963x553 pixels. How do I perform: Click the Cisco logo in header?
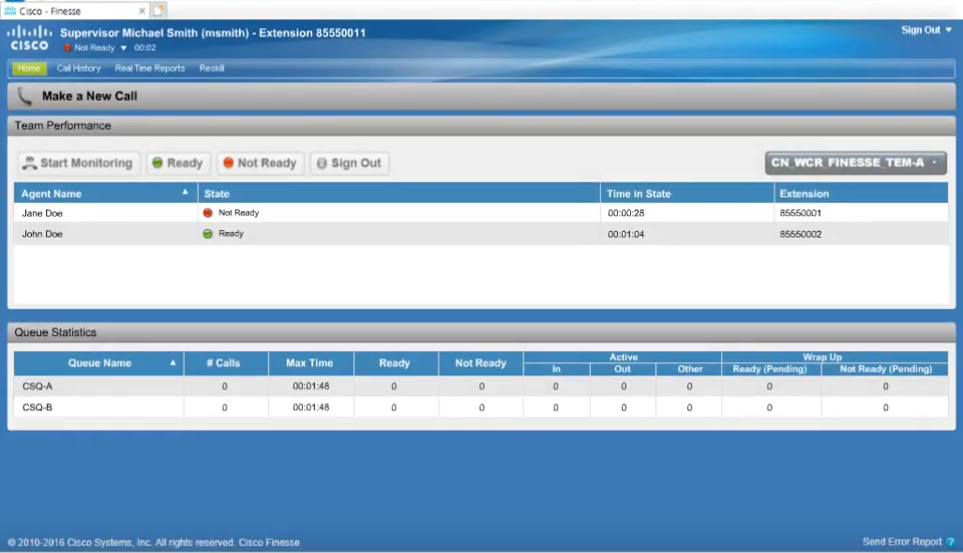point(29,38)
